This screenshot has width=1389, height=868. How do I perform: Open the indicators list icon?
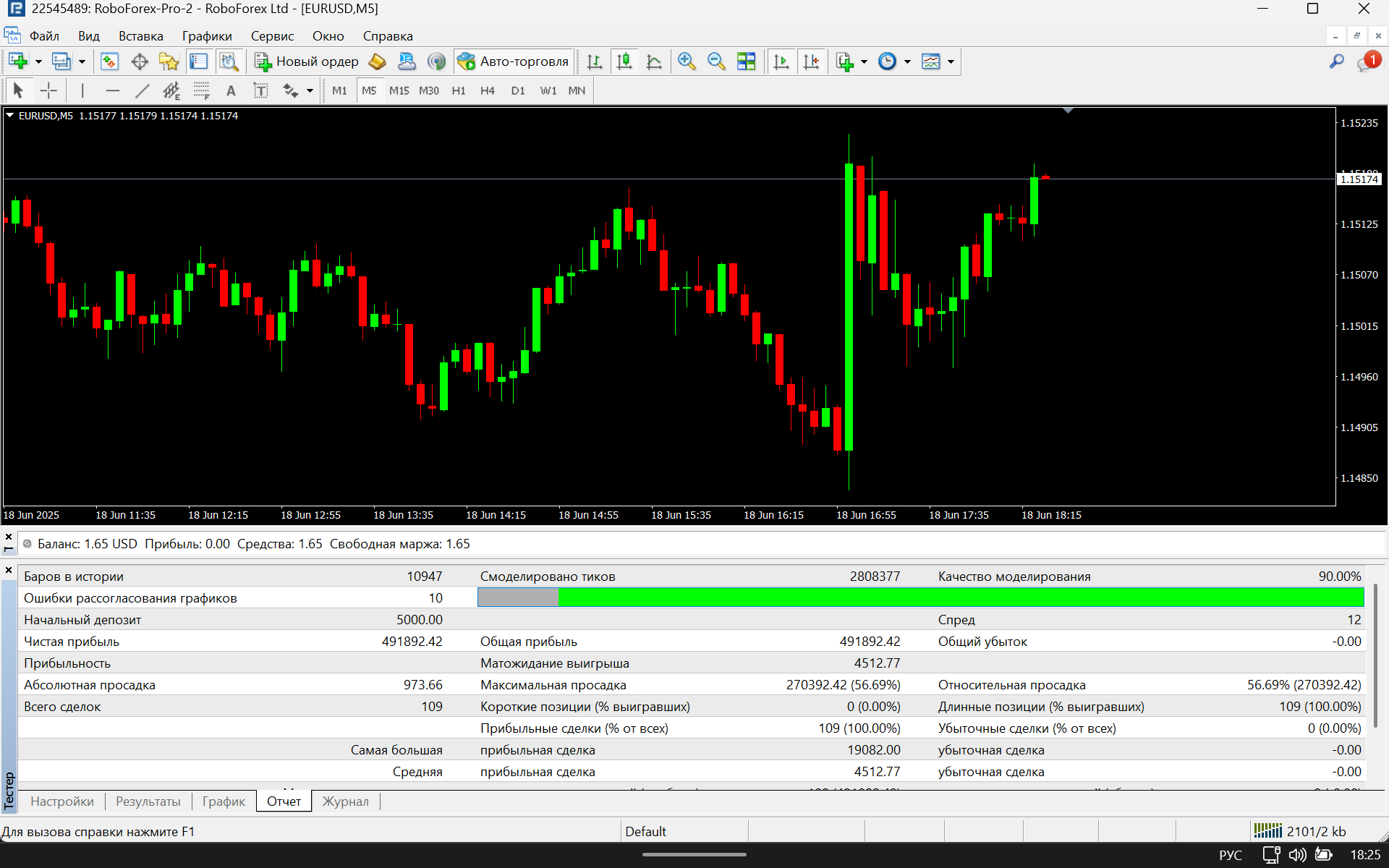[845, 61]
